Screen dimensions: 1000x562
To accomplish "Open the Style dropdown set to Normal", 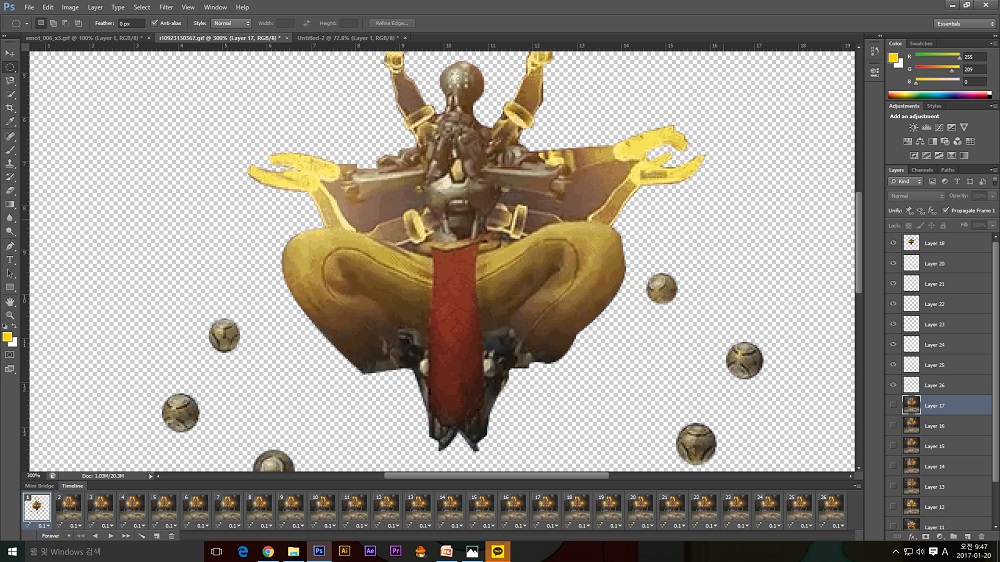I will [x=230, y=23].
